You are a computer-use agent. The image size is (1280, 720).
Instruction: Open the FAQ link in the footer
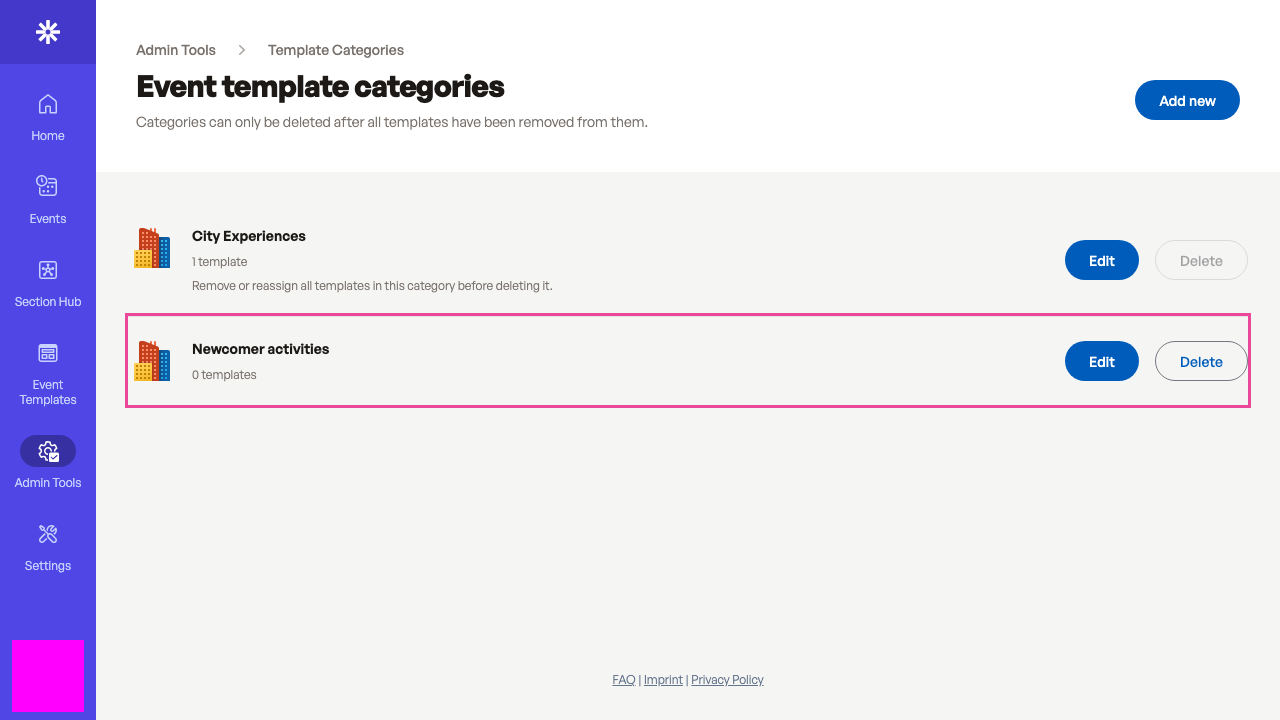624,680
